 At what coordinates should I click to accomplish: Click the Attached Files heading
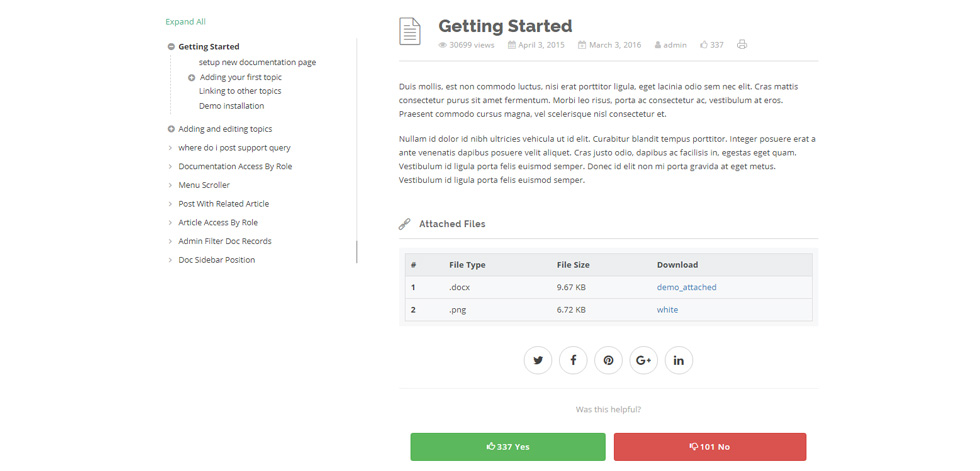452,224
